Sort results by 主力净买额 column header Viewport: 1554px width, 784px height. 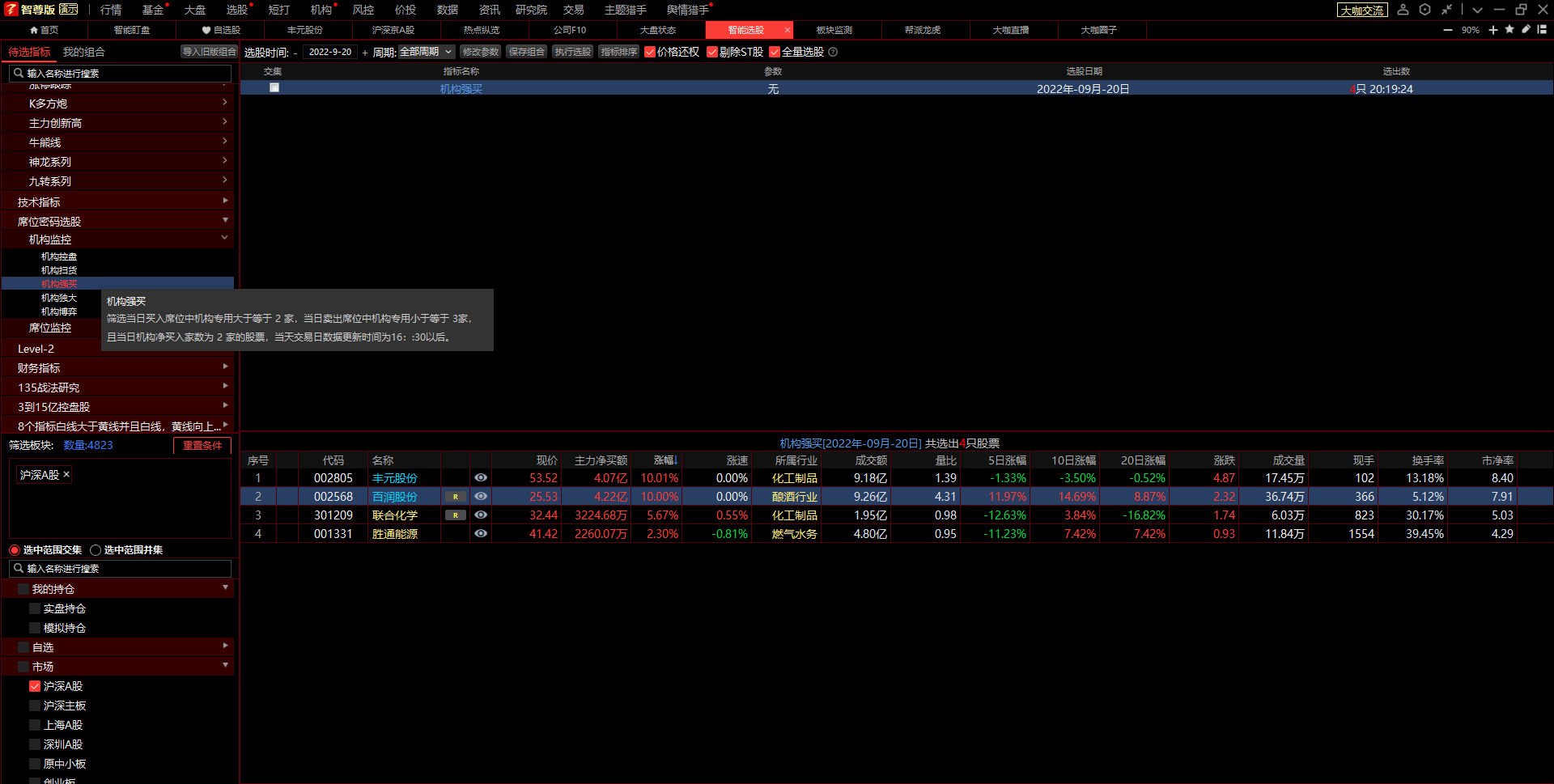pos(601,460)
